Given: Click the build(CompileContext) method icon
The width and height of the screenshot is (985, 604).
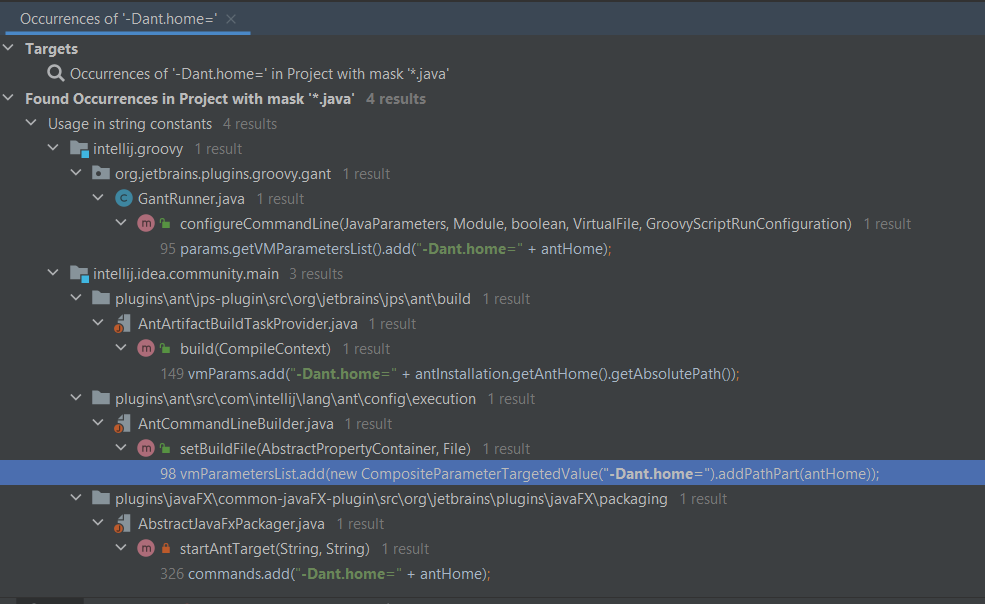Looking at the screenshot, I should (x=146, y=349).
